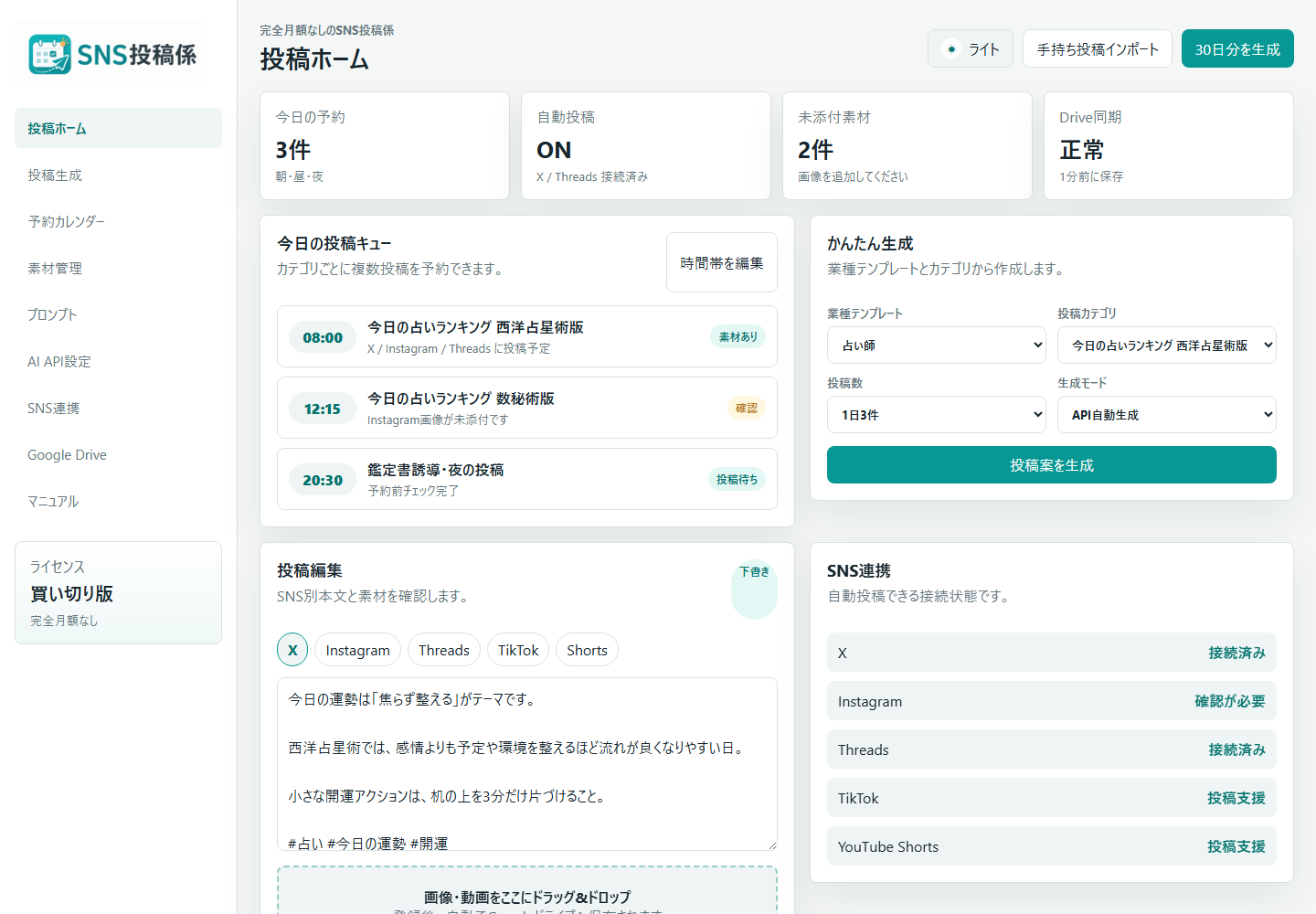Open the 投稿カテゴリ dropdown
Image resolution: width=1316 pixels, height=914 pixels.
coord(1167,345)
